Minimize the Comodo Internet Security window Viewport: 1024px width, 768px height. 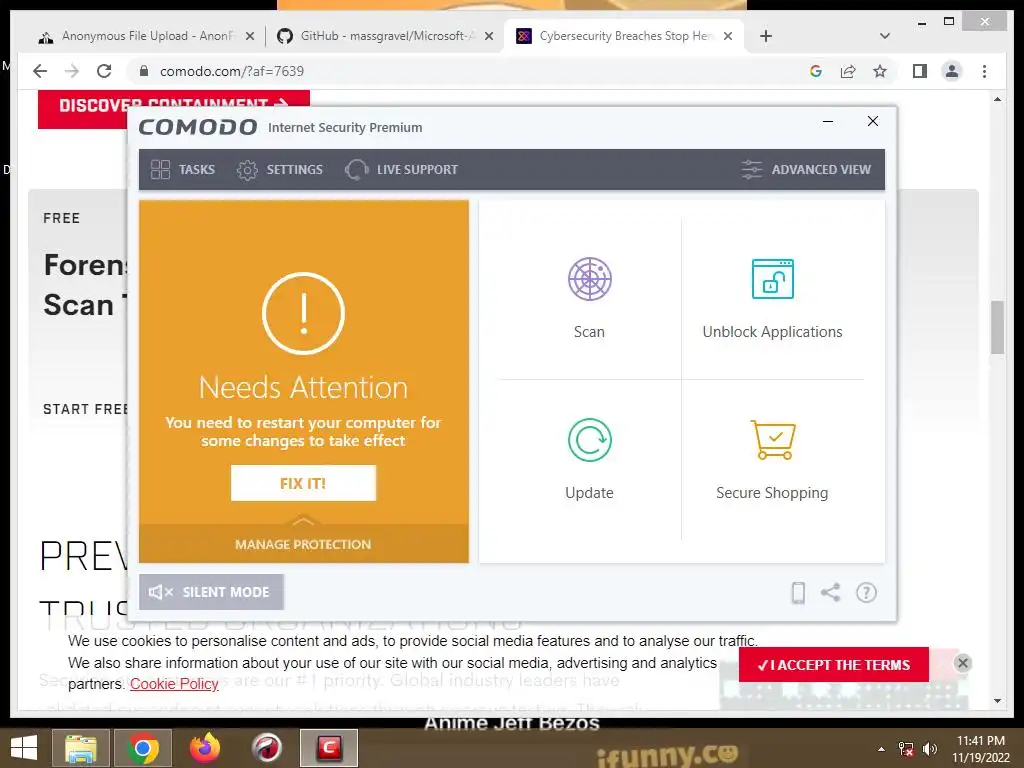(x=827, y=121)
